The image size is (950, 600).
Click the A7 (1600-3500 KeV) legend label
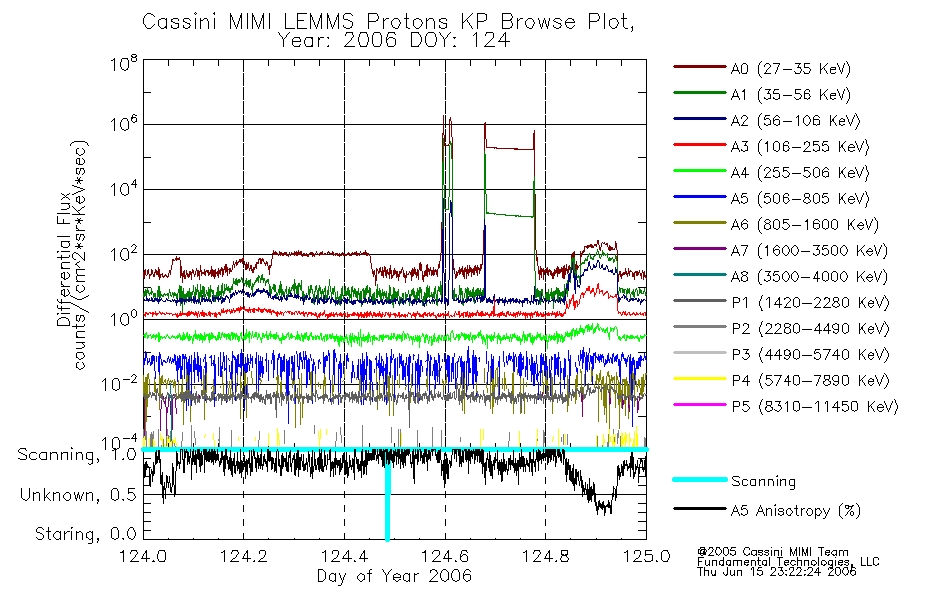pyautogui.click(x=809, y=251)
